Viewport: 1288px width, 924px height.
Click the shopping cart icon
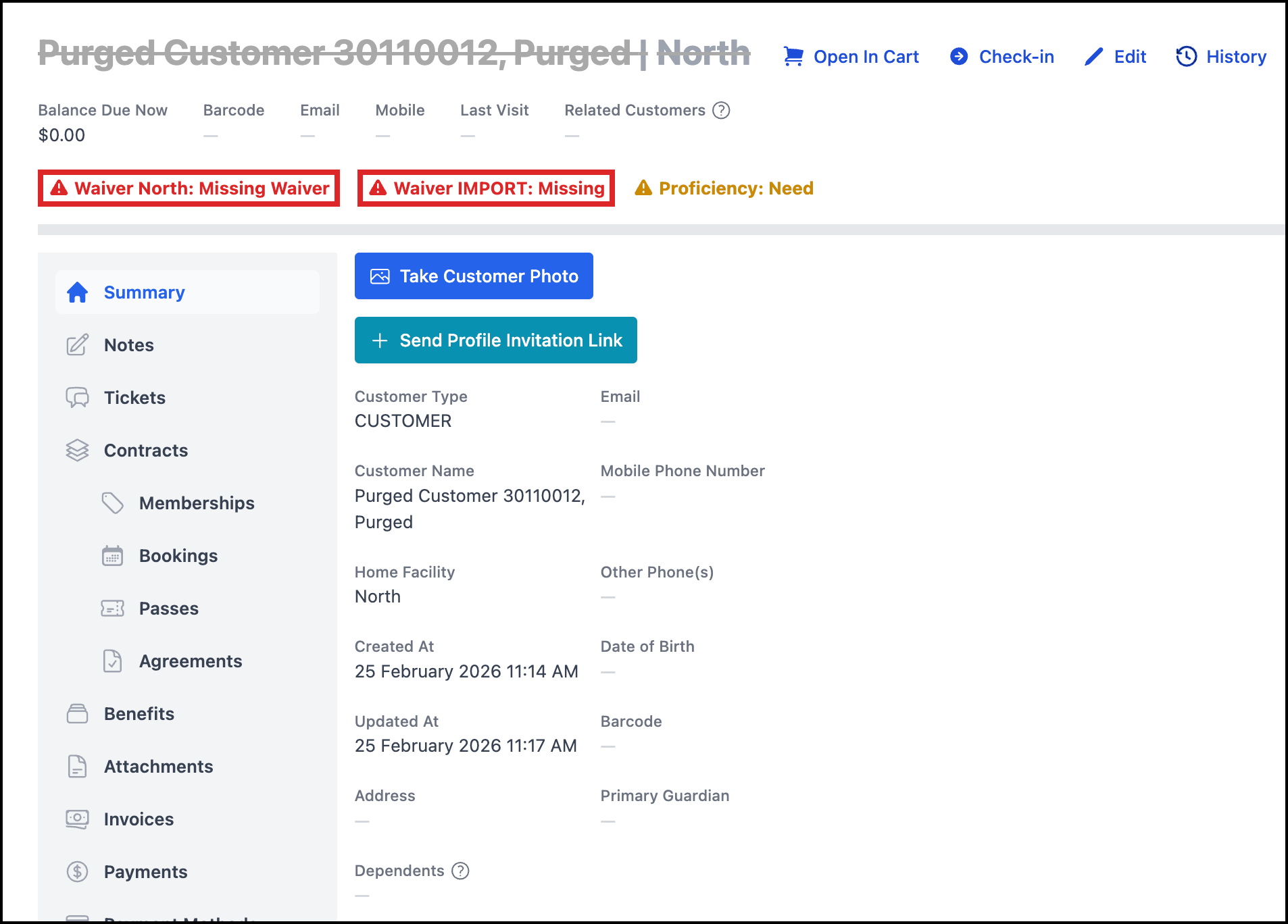tap(793, 57)
